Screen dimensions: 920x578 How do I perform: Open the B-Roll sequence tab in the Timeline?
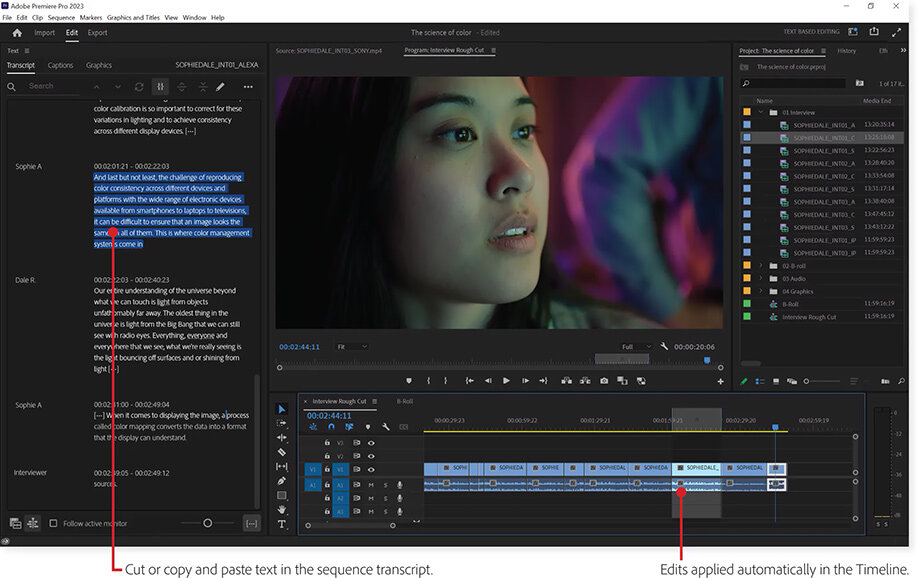pyautogui.click(x=404, y=401)
